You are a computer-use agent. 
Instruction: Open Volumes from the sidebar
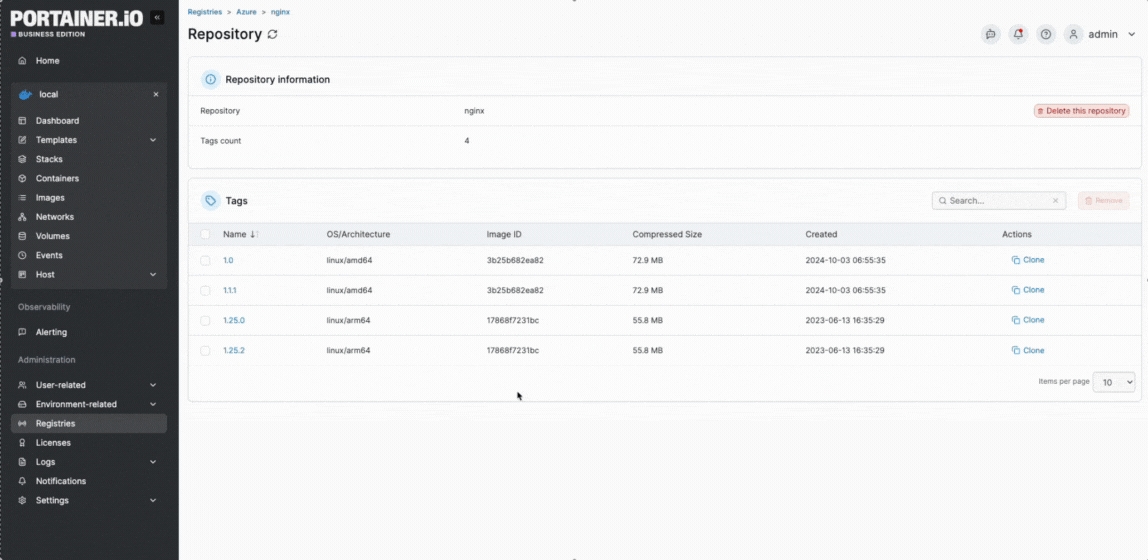52,236
